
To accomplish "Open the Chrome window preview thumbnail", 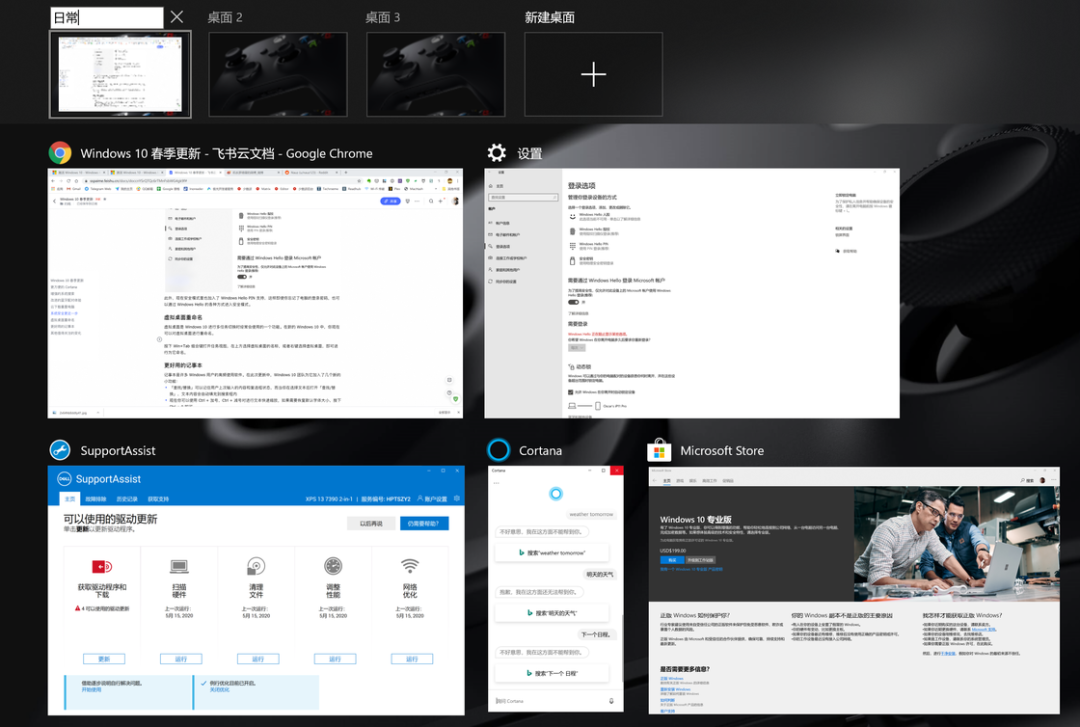I will click(255, 293).
